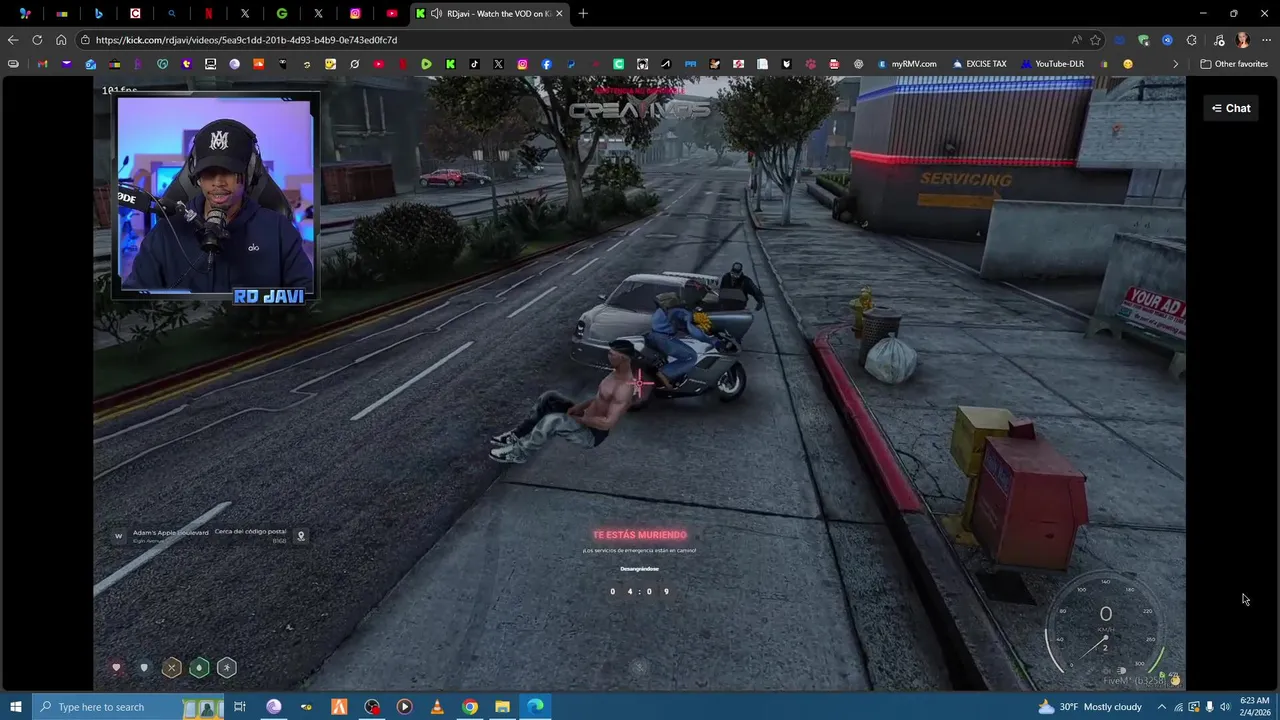
Task: Open Microsoft Edge from taskbar
Action: tap(535, 707)
